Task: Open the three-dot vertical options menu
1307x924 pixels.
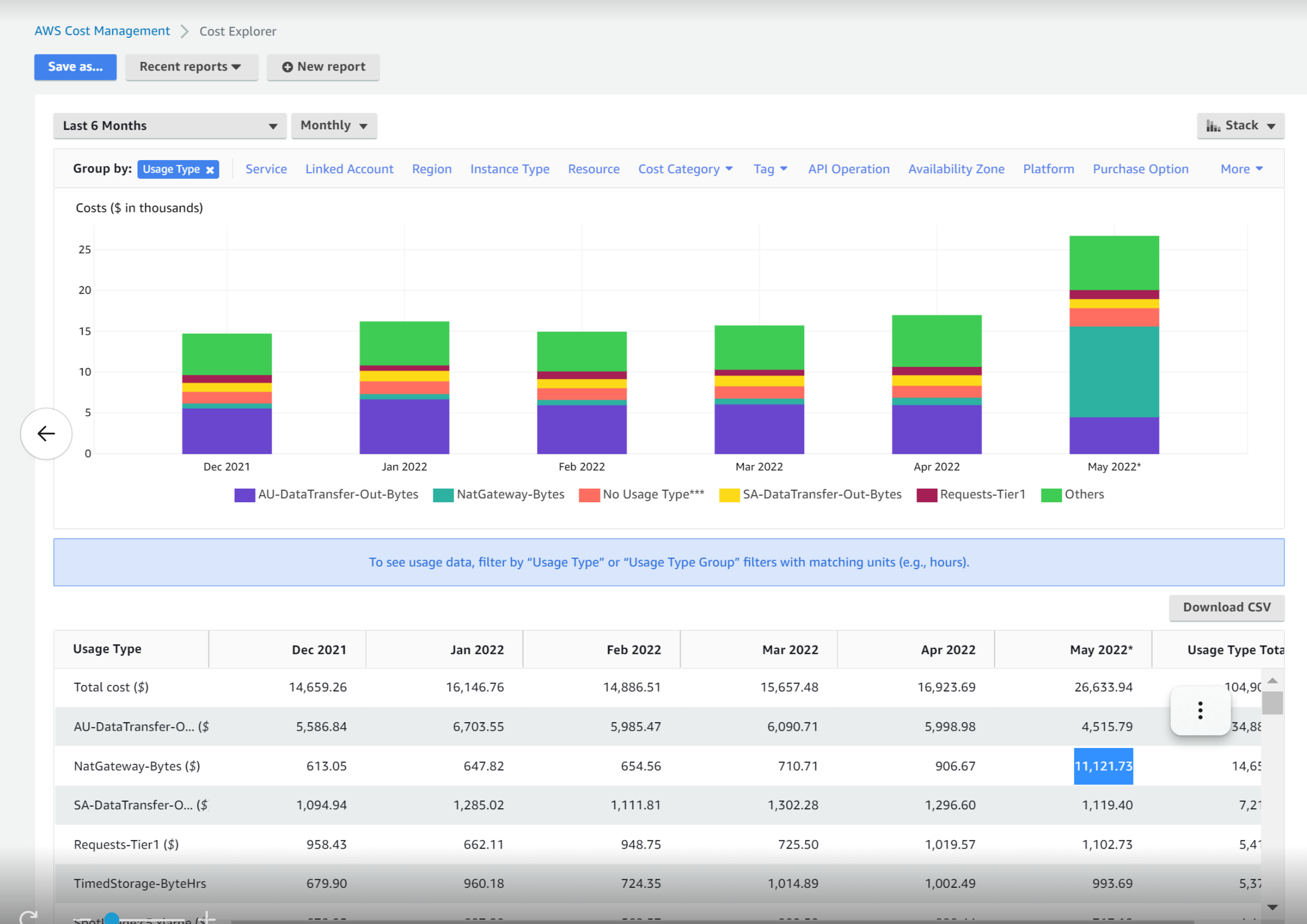Action: point(1200,710)
